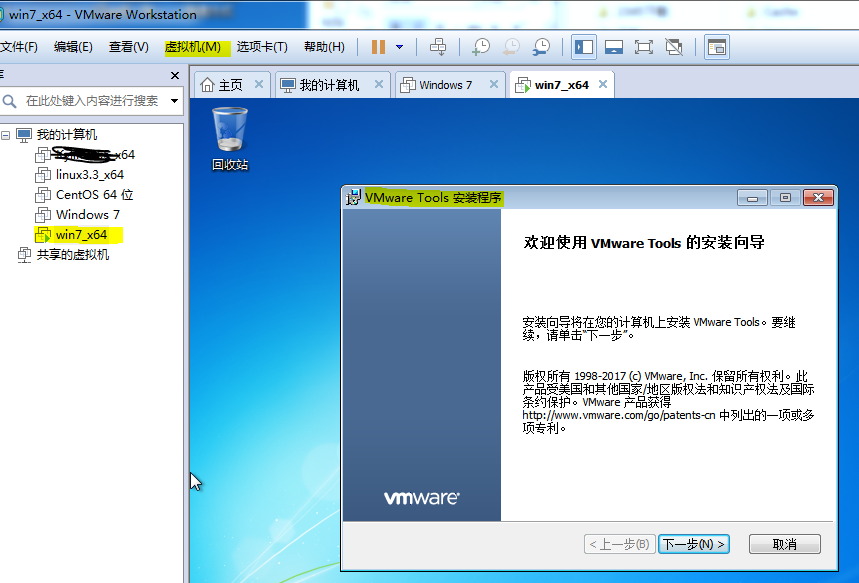Close the Windows 7 tab
Screen dimensions: 859x583
click(494, 84)
